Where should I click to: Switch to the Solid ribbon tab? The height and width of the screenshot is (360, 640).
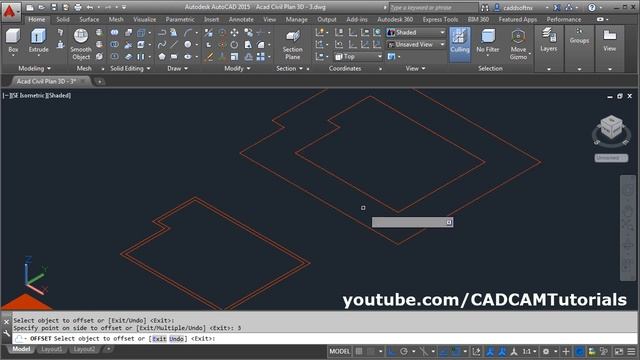[x=62, y=19]
